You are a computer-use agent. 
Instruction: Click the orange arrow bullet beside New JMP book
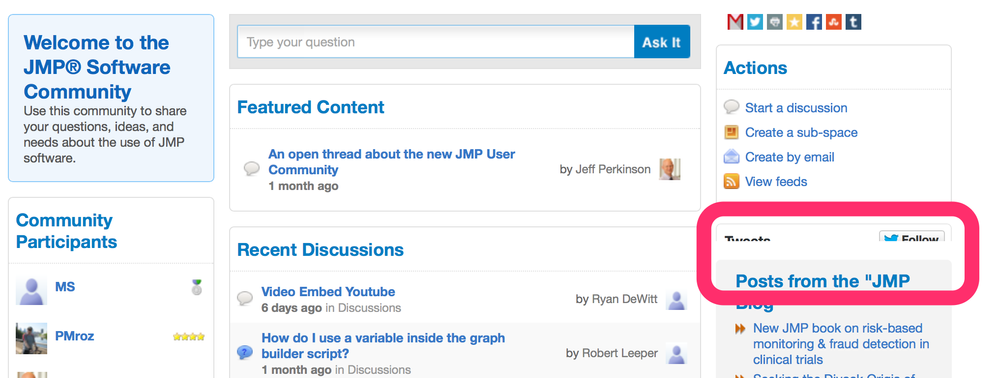(740, 329)
